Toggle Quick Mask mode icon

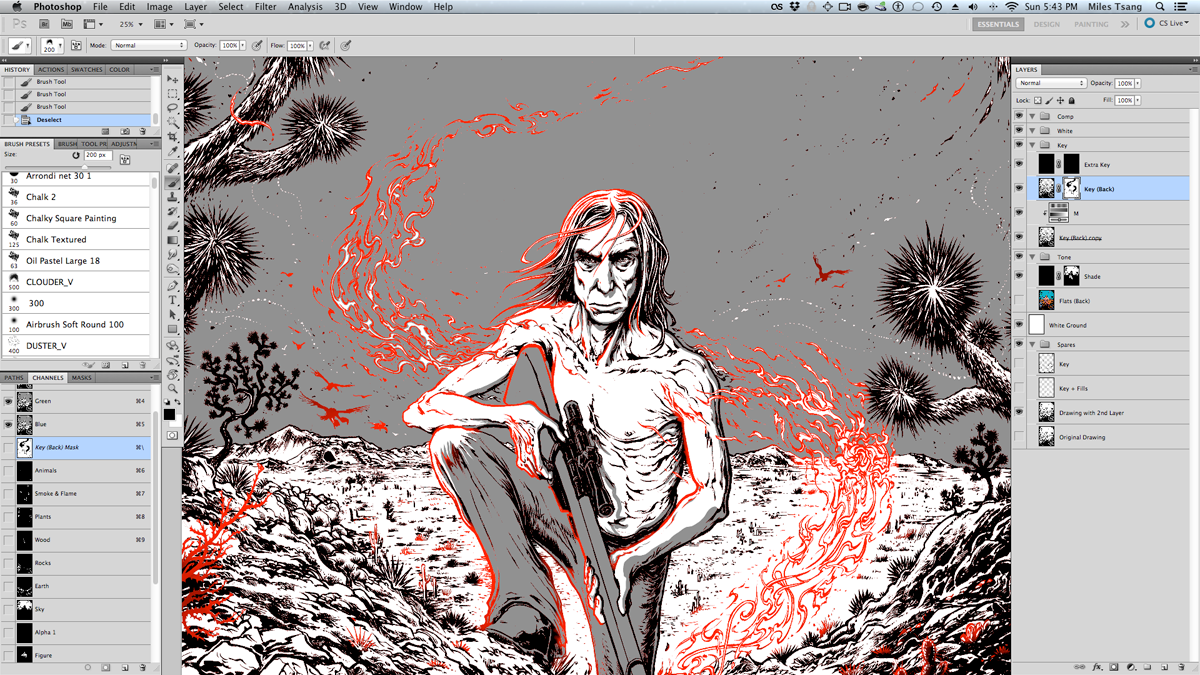[173, 436]
